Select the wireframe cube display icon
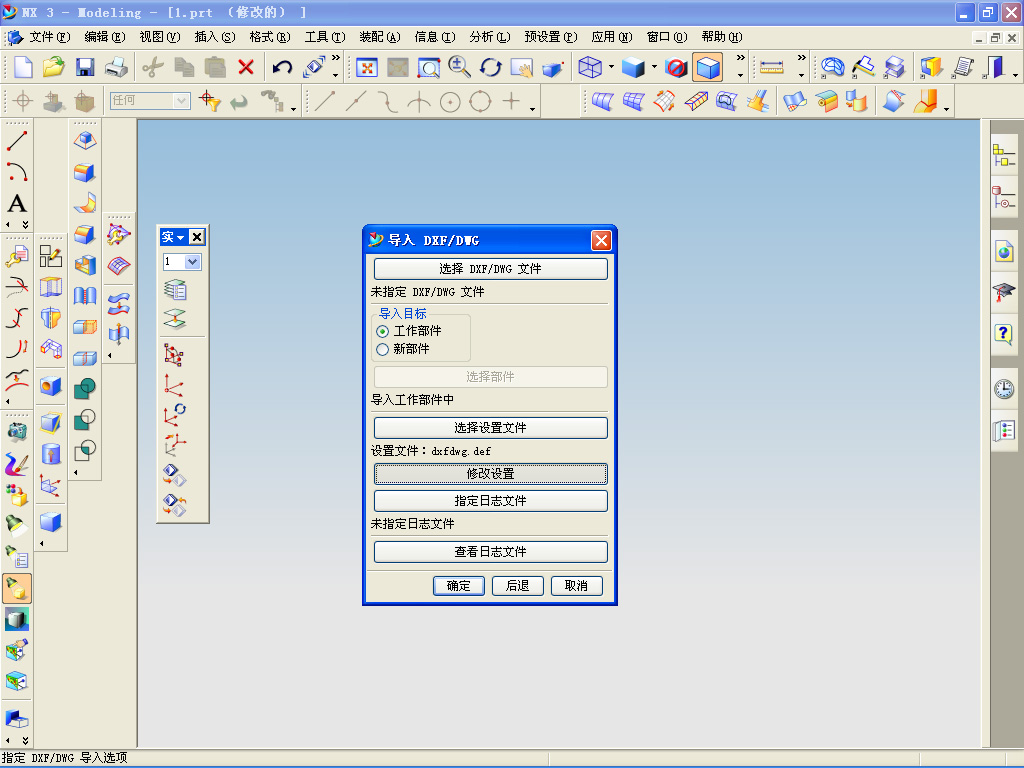Viewport: 1024px width, 768px height. point(590,67)
